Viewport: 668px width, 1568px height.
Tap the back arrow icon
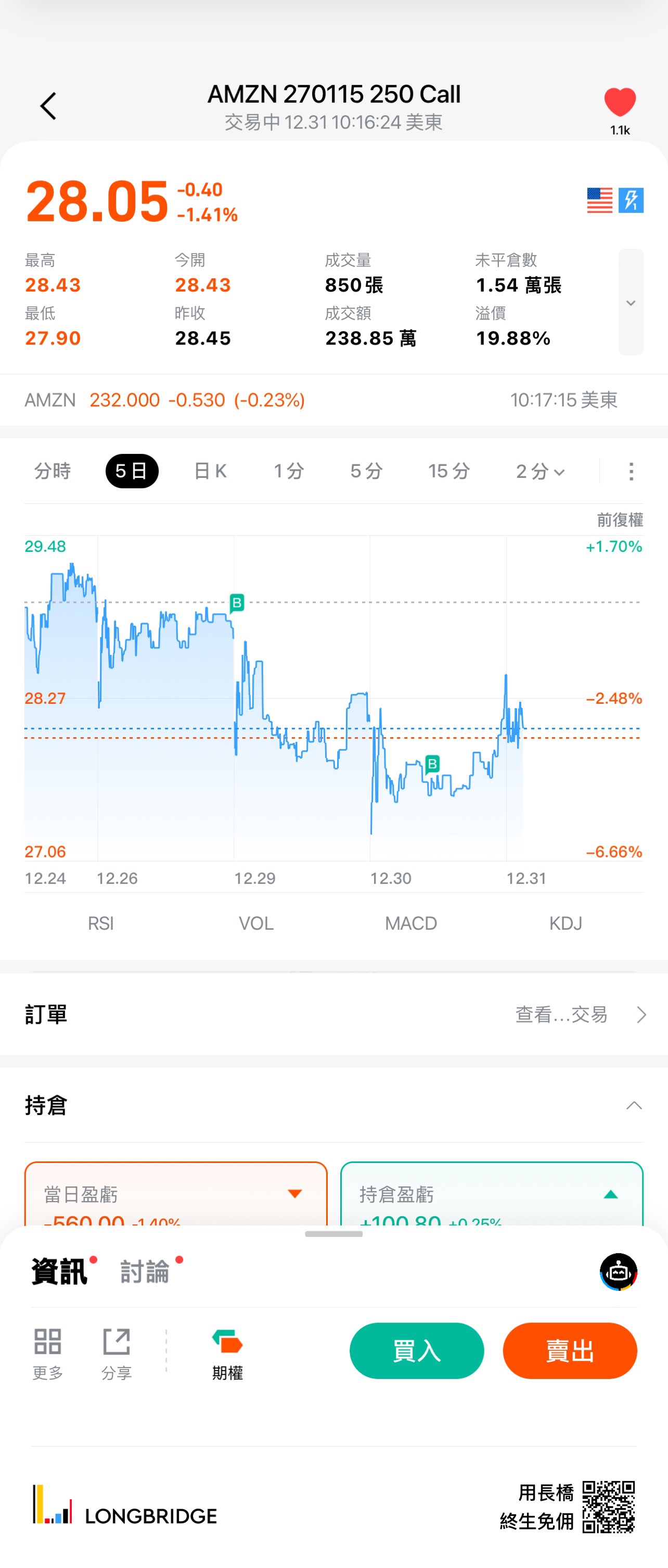(48, 107)
